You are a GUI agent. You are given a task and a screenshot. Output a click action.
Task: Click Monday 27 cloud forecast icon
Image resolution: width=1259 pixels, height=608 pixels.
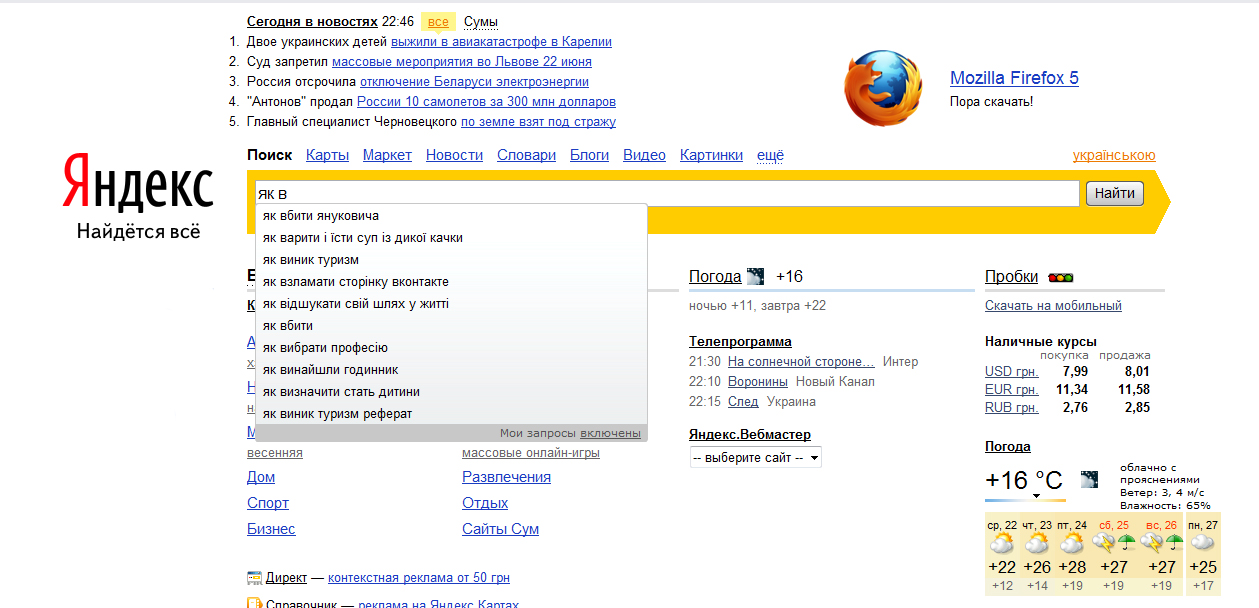(1204, 543)
